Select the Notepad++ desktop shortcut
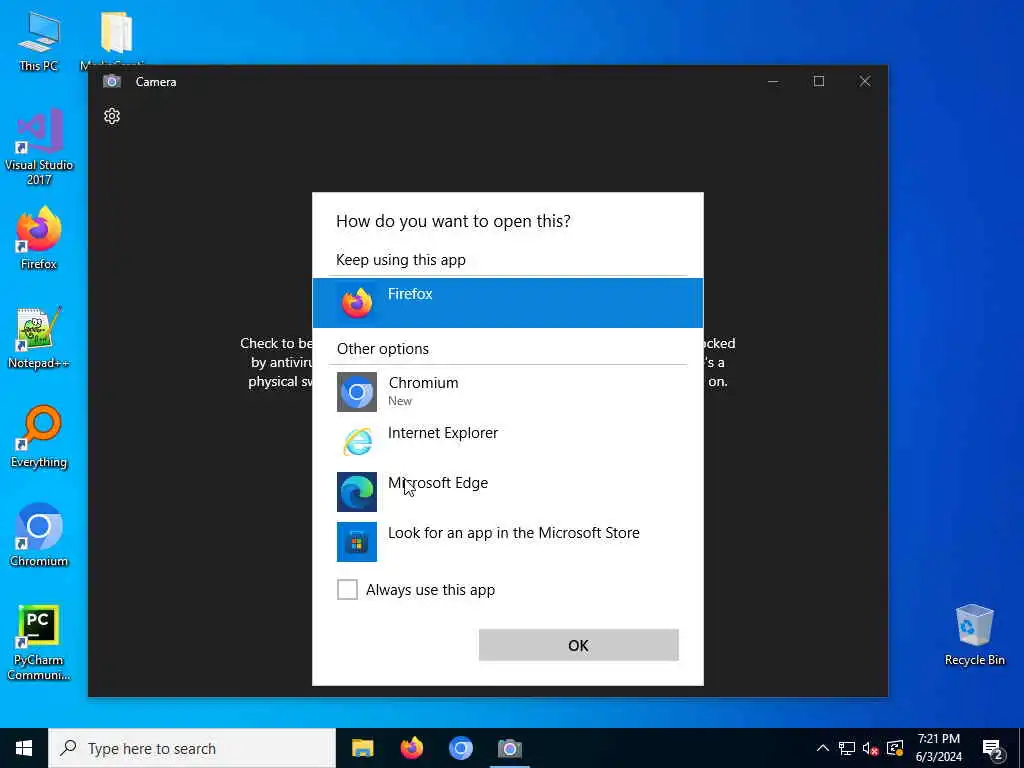The height and width of the screenshot is (768, 1024). tap(39, 338)
